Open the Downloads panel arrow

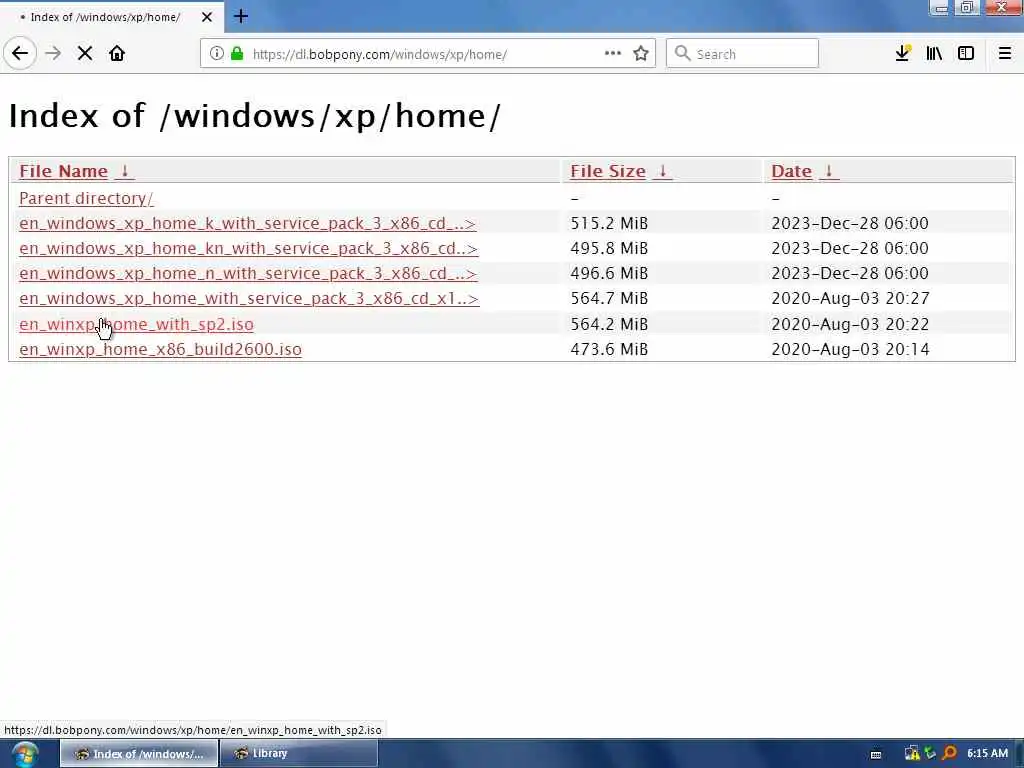[x=903, y=54]
